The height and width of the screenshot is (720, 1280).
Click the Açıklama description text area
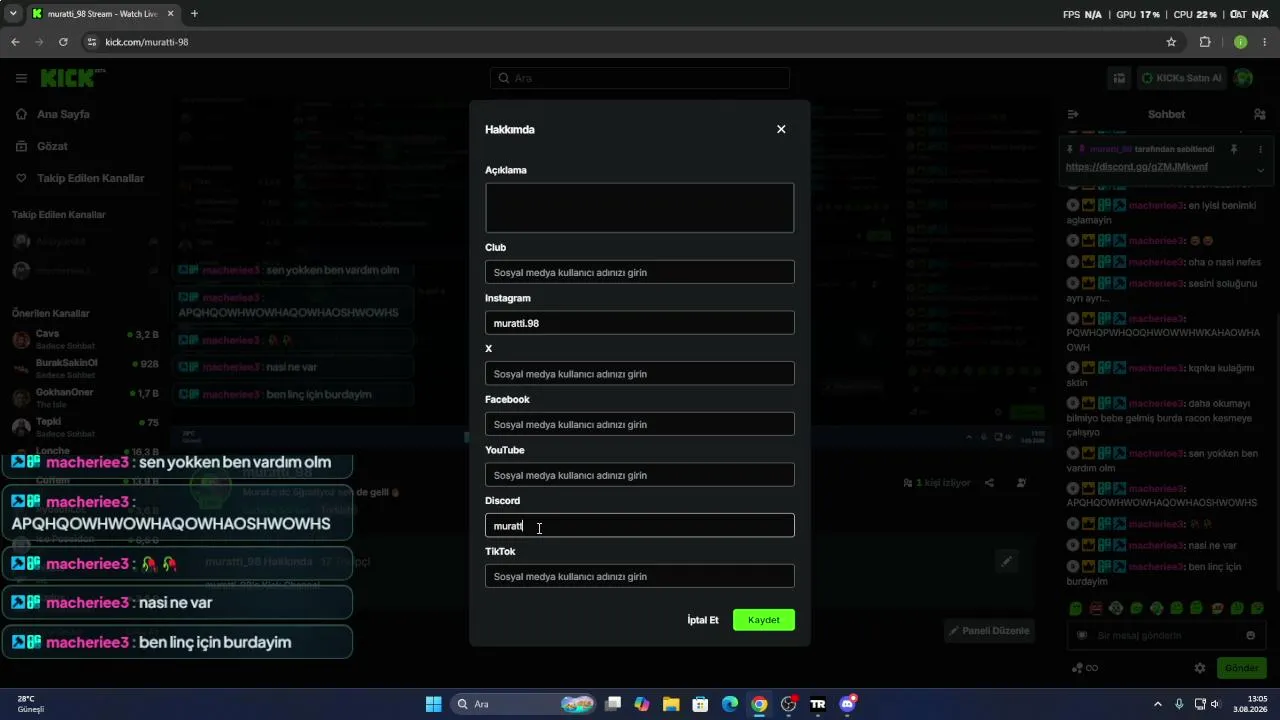(640, 208)
